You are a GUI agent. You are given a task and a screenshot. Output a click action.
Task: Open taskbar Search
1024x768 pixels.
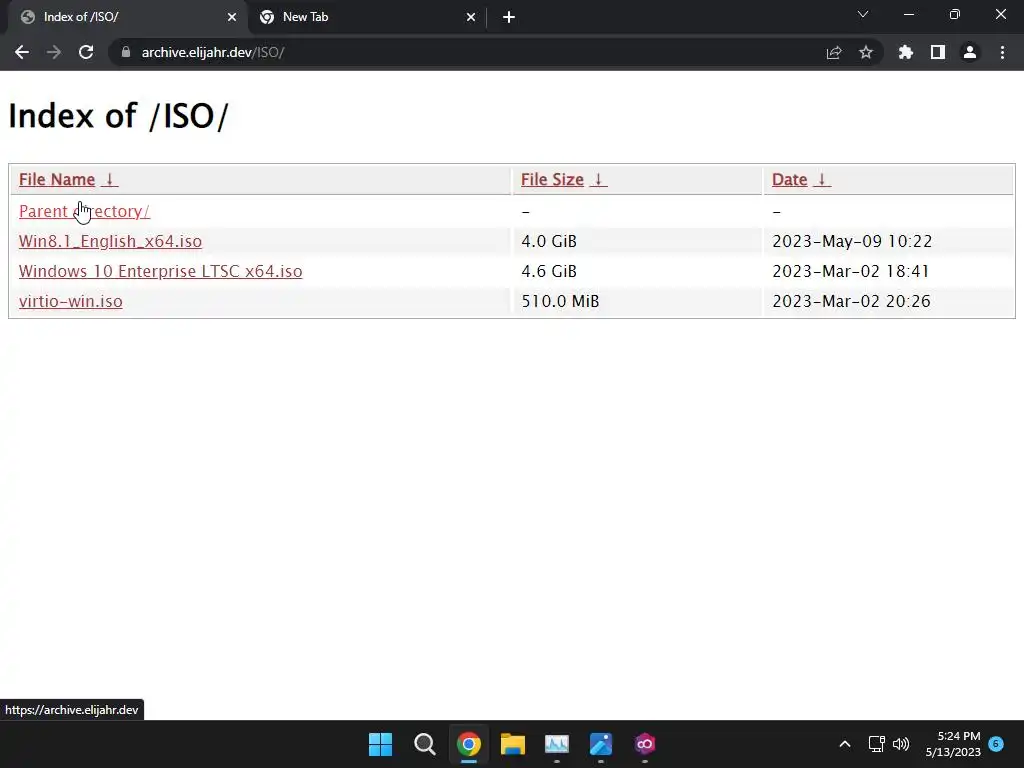[424, 744]
